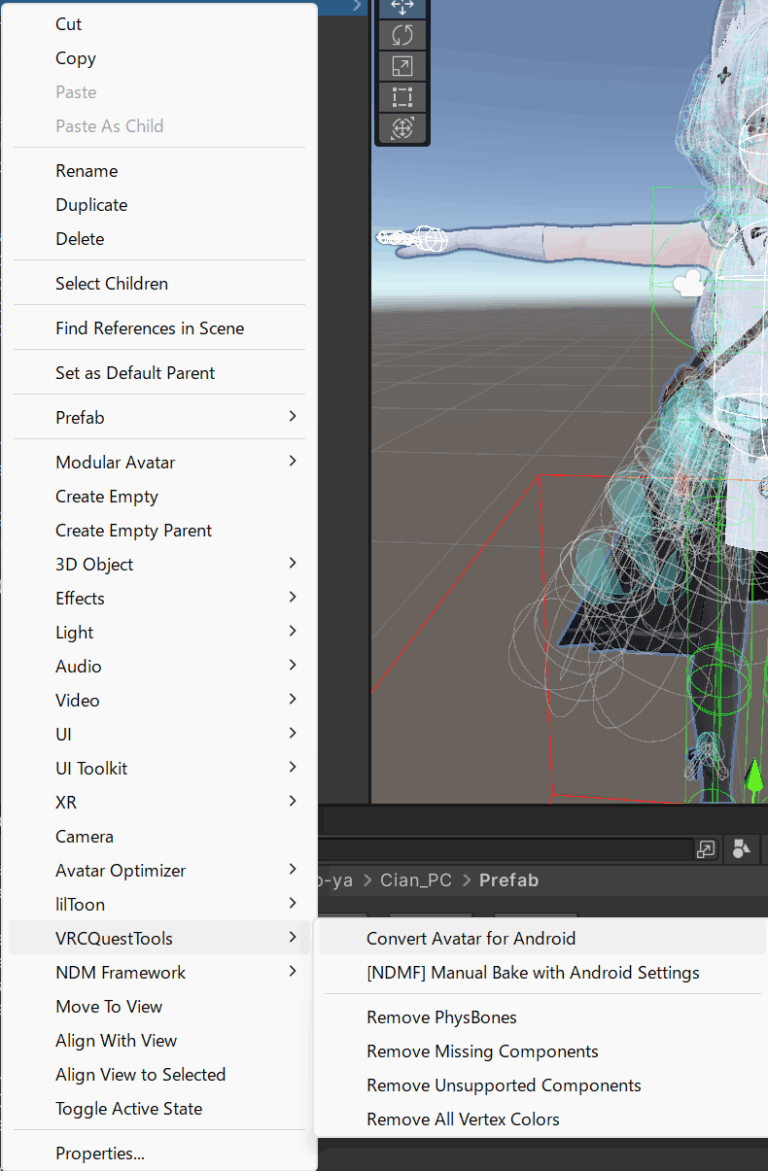Select the Scale tool in scene toolbar
Image resolution: width=768 pixels, height=1171 pixels.
(402, 66)
